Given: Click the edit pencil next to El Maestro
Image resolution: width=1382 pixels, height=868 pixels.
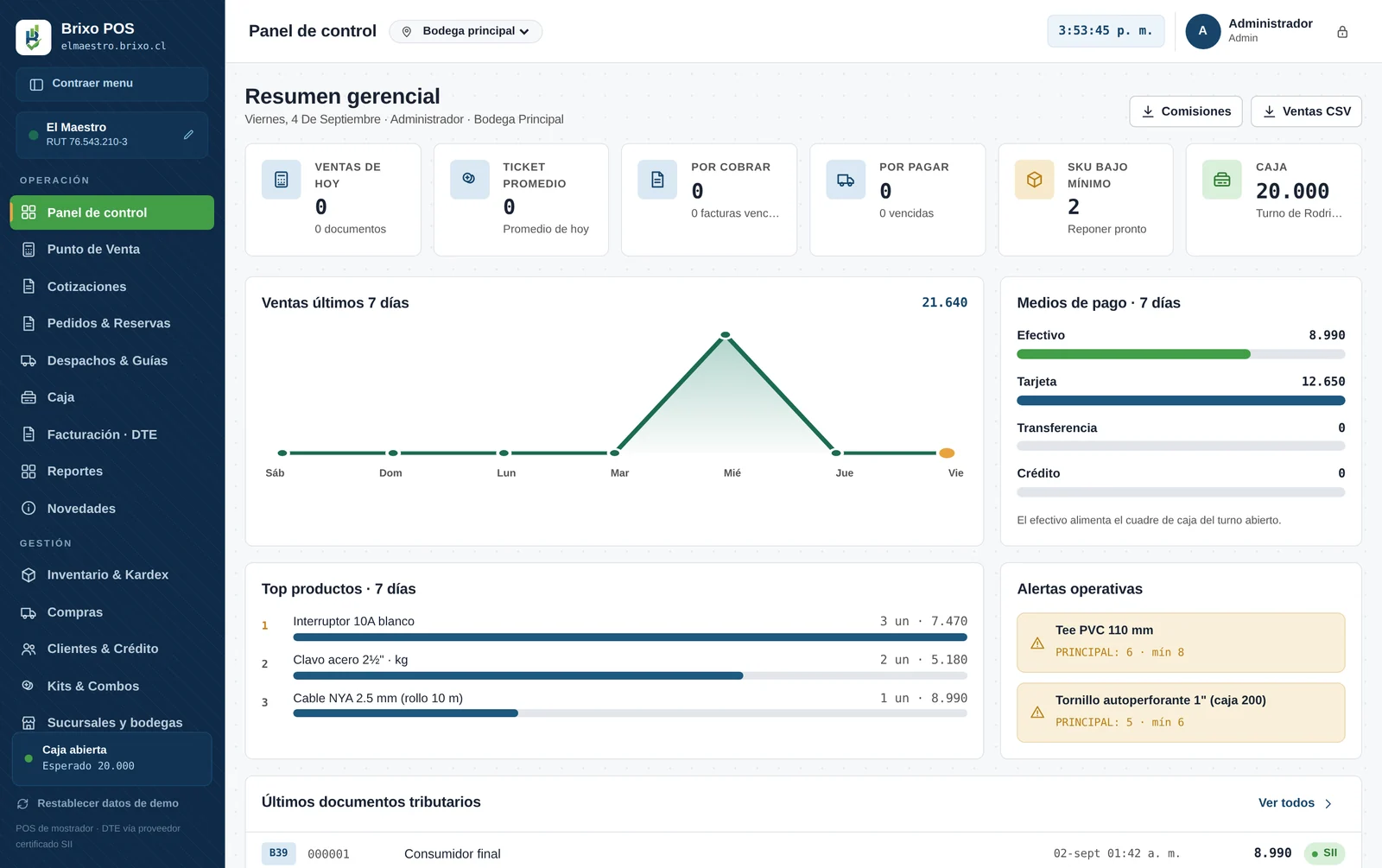Looking at the screenshot, I should (x=188, y=135).
